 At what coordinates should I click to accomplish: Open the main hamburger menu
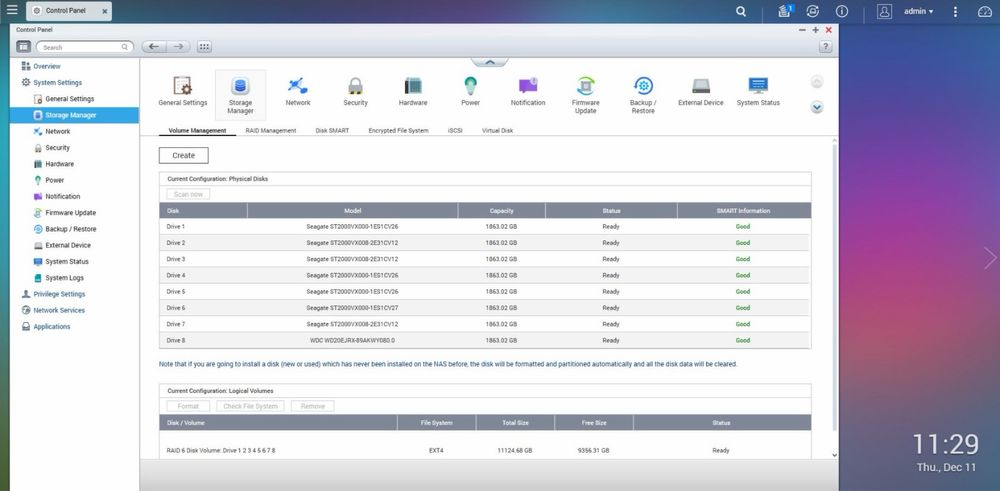[11, 11]
